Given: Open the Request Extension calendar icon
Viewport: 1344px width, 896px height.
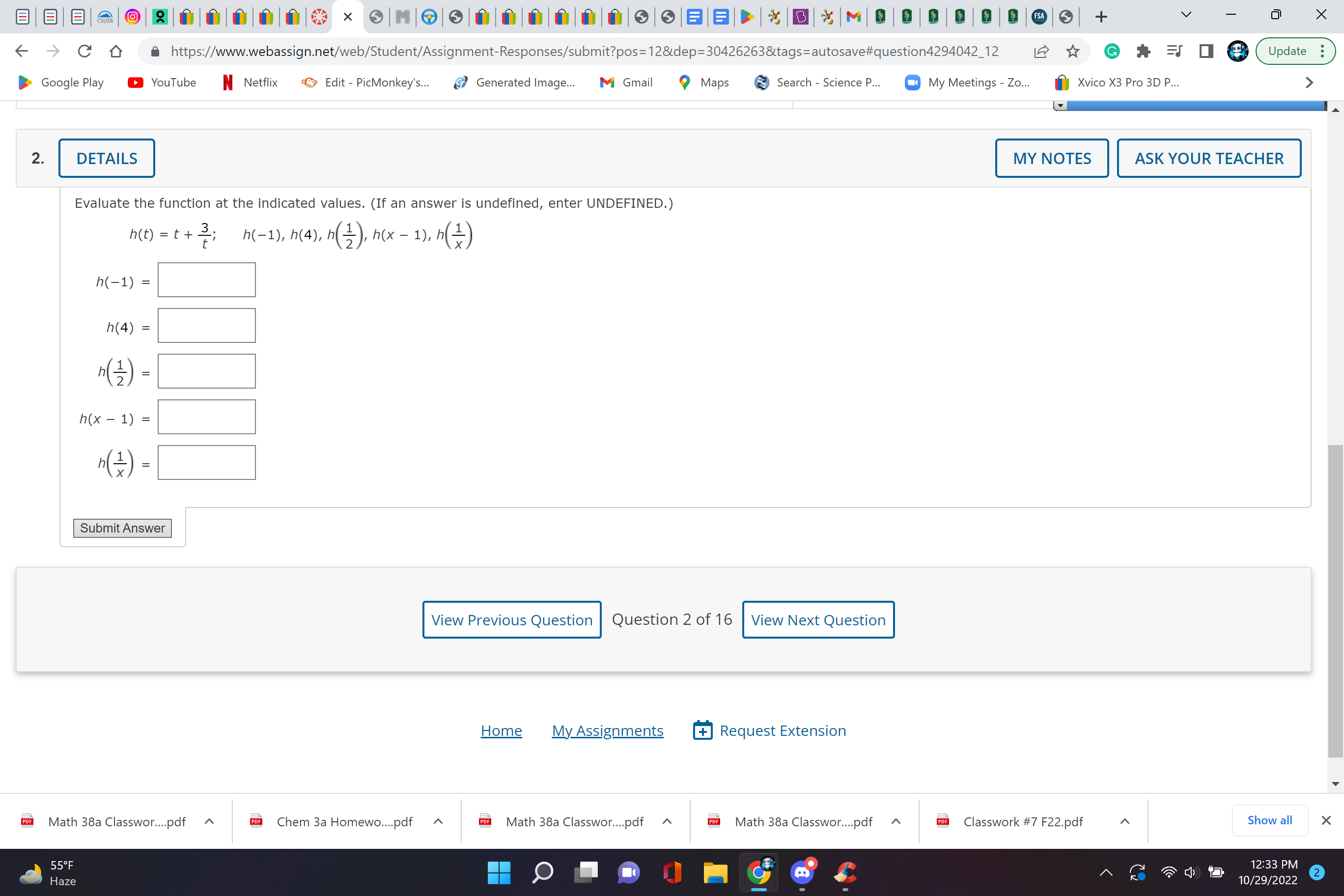Looking at the screenshot, I should pyautogui.click(x=702, y=730).
